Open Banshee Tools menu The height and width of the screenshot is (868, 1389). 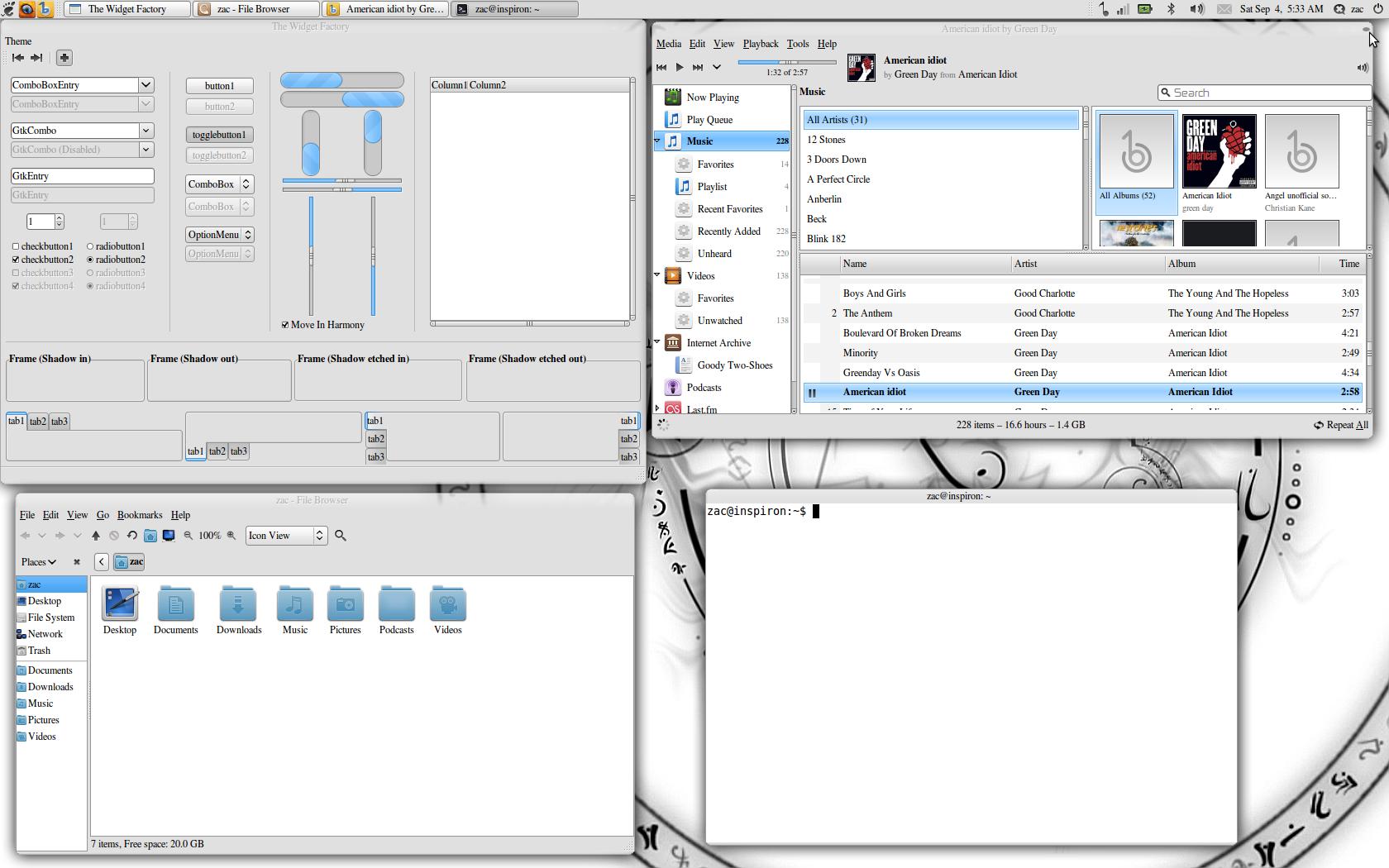pos(797,44)
